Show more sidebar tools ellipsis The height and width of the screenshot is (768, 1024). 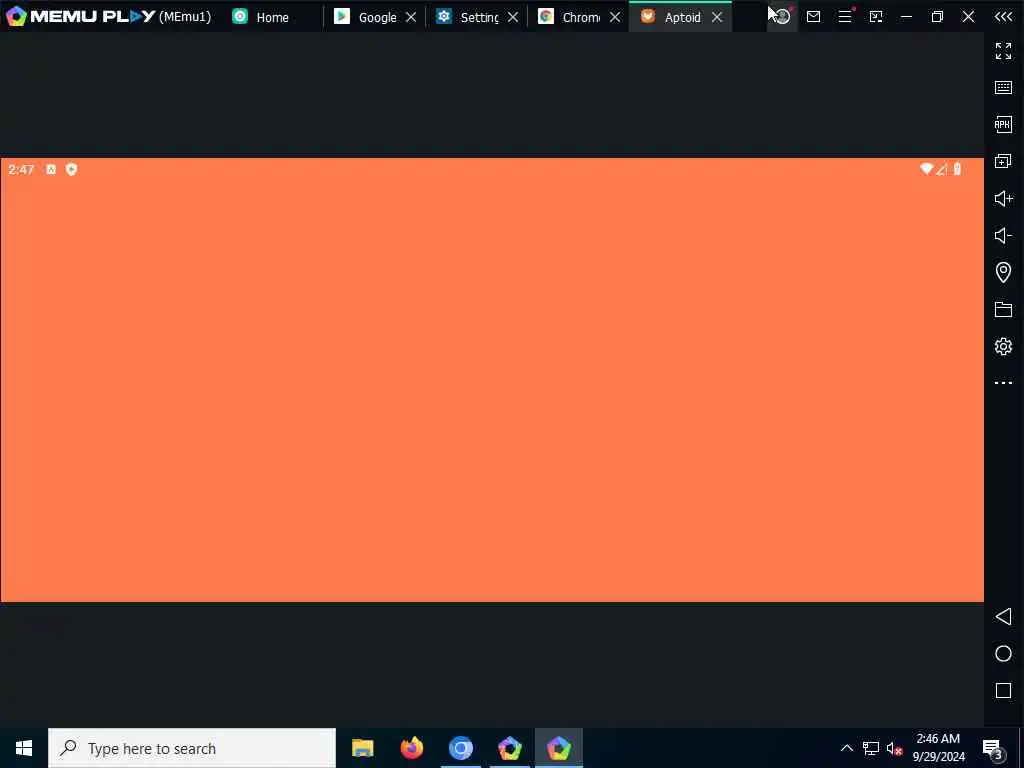point(1004,383)
